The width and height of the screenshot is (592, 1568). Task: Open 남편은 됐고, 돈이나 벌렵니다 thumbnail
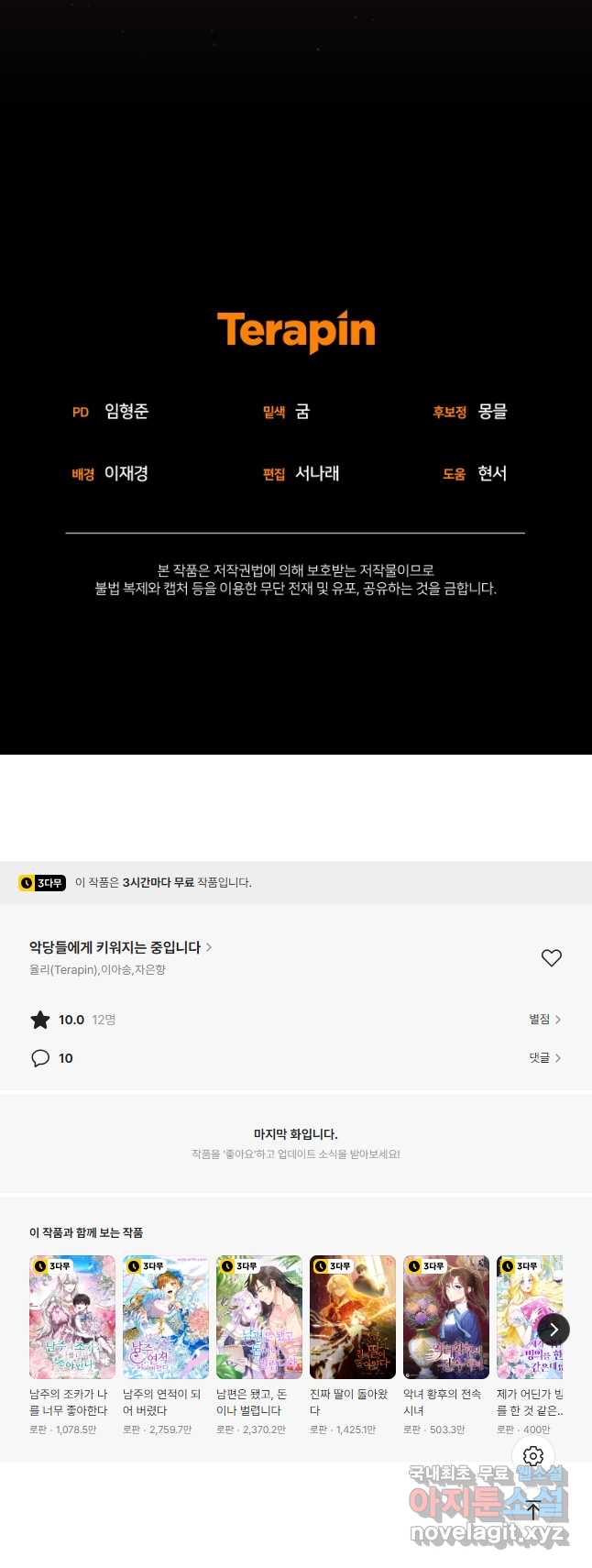[259, 1317]
